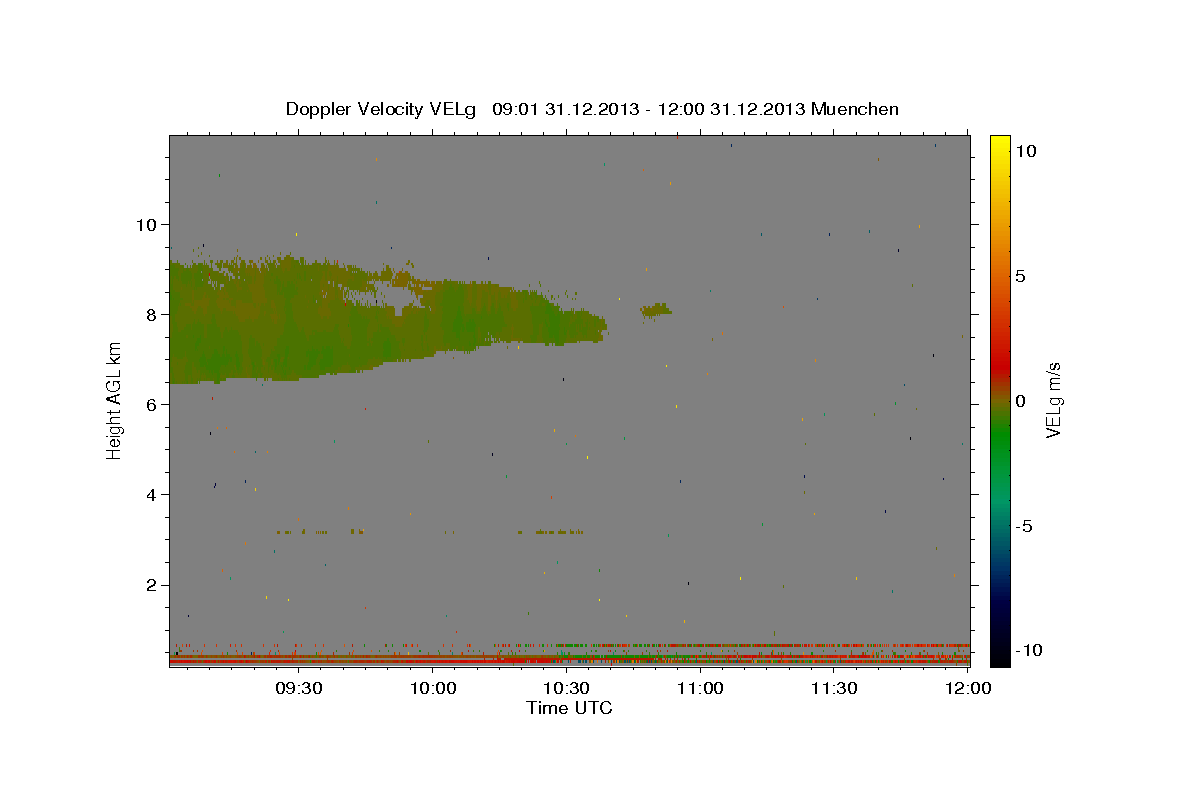Click the colorbar label '0'

1020,401
